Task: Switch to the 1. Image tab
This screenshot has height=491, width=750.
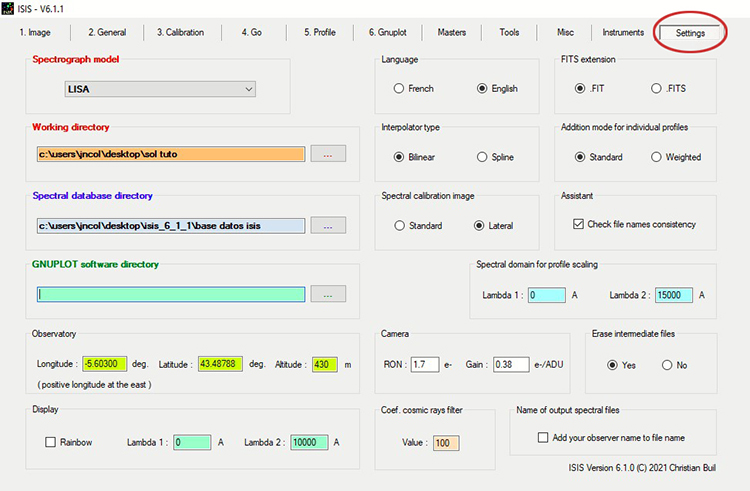Action: (x=36, y=33)
